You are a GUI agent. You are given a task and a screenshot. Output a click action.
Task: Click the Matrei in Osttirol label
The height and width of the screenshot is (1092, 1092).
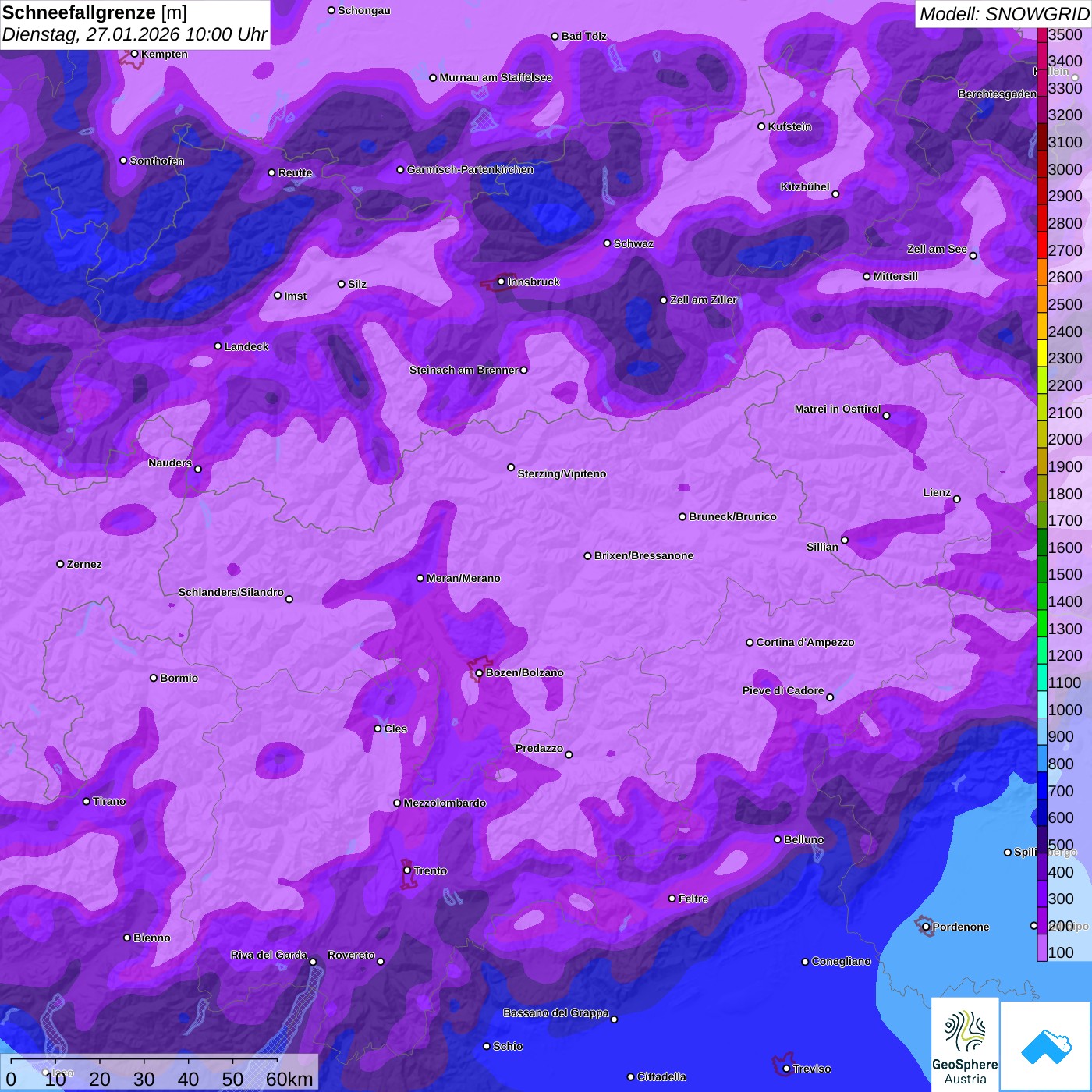(x=838, y=409)
